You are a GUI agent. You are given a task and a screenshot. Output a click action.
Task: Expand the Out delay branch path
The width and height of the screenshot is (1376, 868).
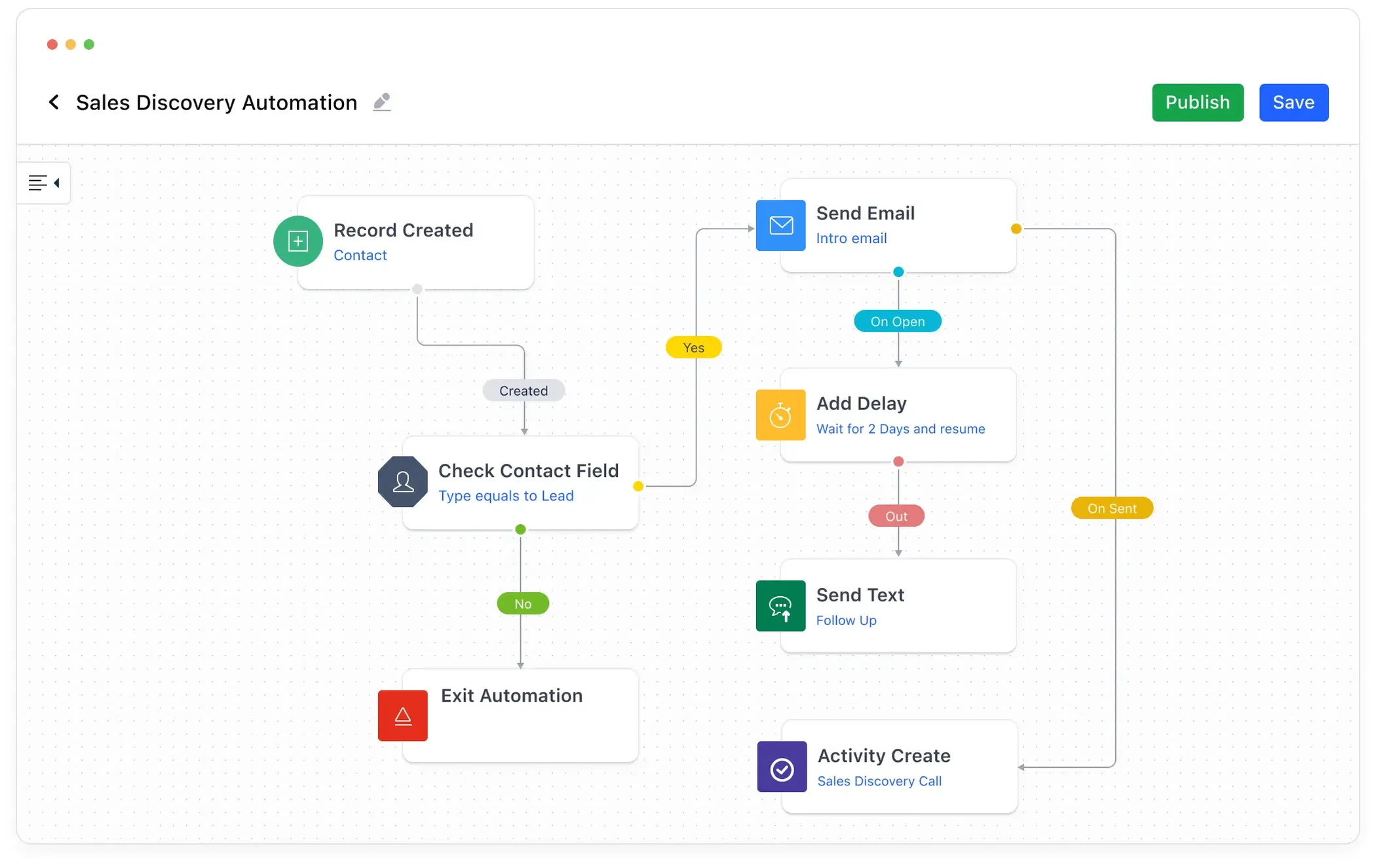pos(897,515)
